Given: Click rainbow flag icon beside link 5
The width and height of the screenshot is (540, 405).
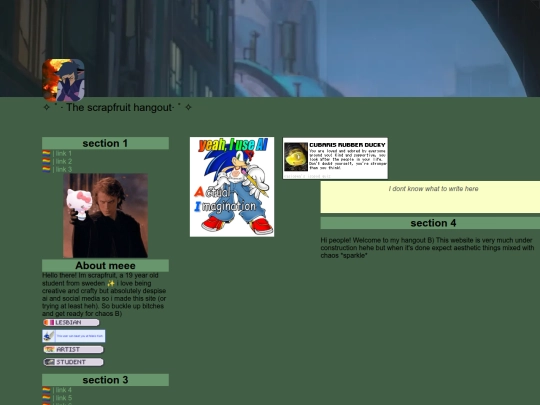Looking at the screenshot, I should (46, 398).
